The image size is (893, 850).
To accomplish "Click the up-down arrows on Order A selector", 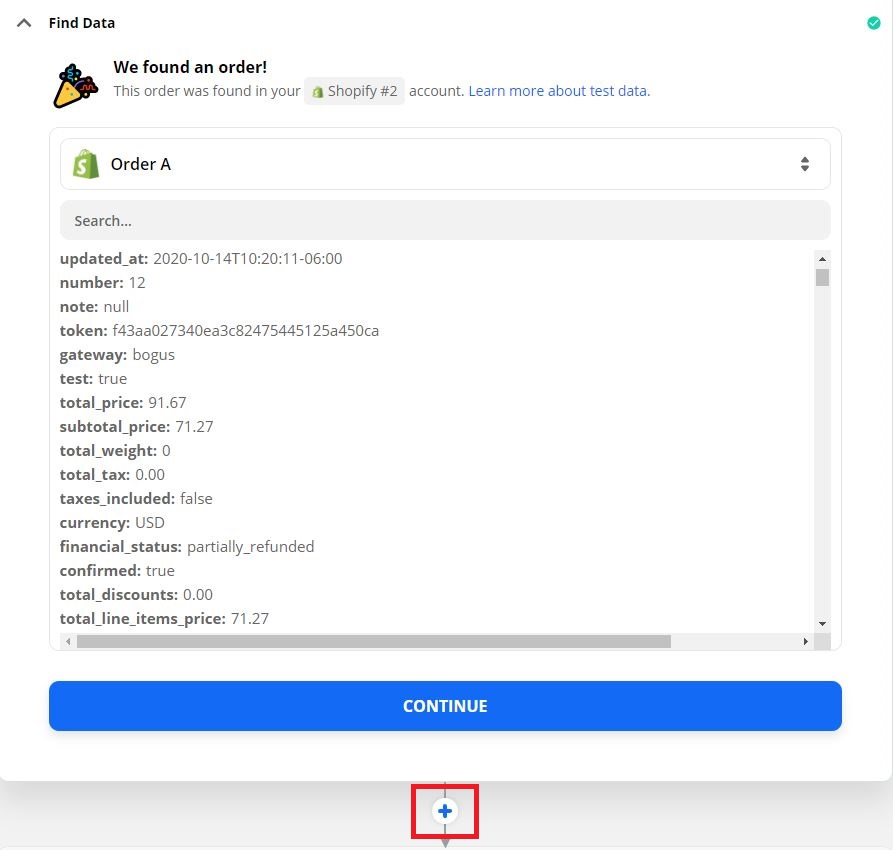I will [804, 164].
